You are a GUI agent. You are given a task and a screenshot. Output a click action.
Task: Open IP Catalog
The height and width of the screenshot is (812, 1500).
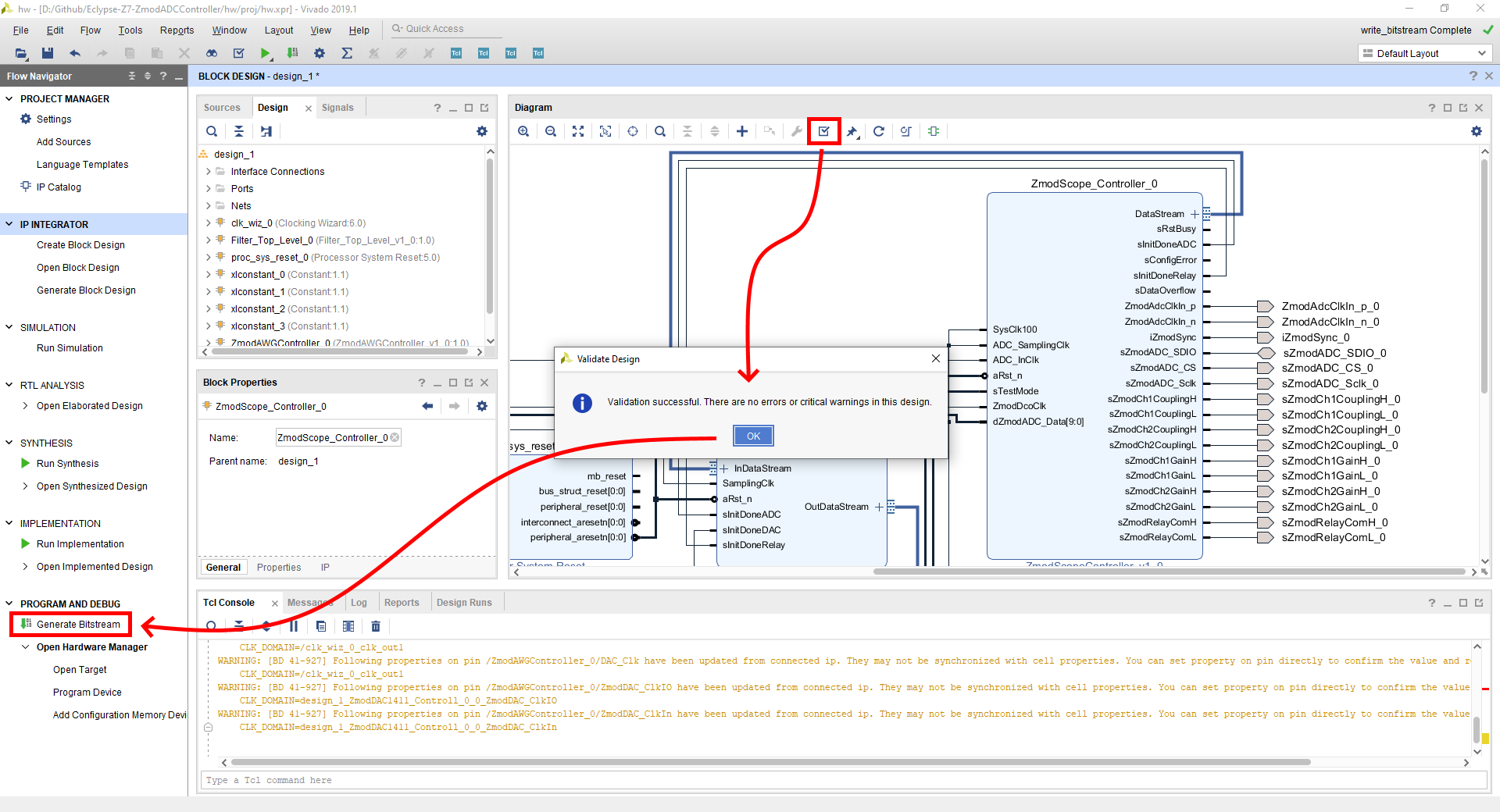tap(59, 187)
